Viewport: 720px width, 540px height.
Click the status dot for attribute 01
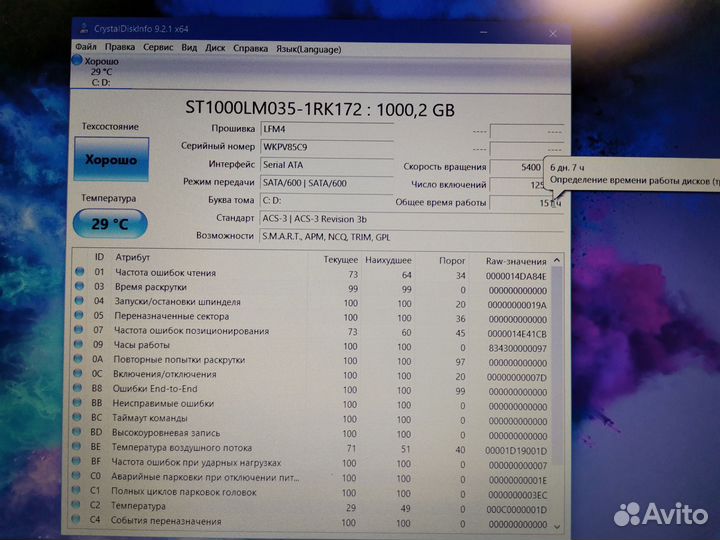tap(80, 271)
